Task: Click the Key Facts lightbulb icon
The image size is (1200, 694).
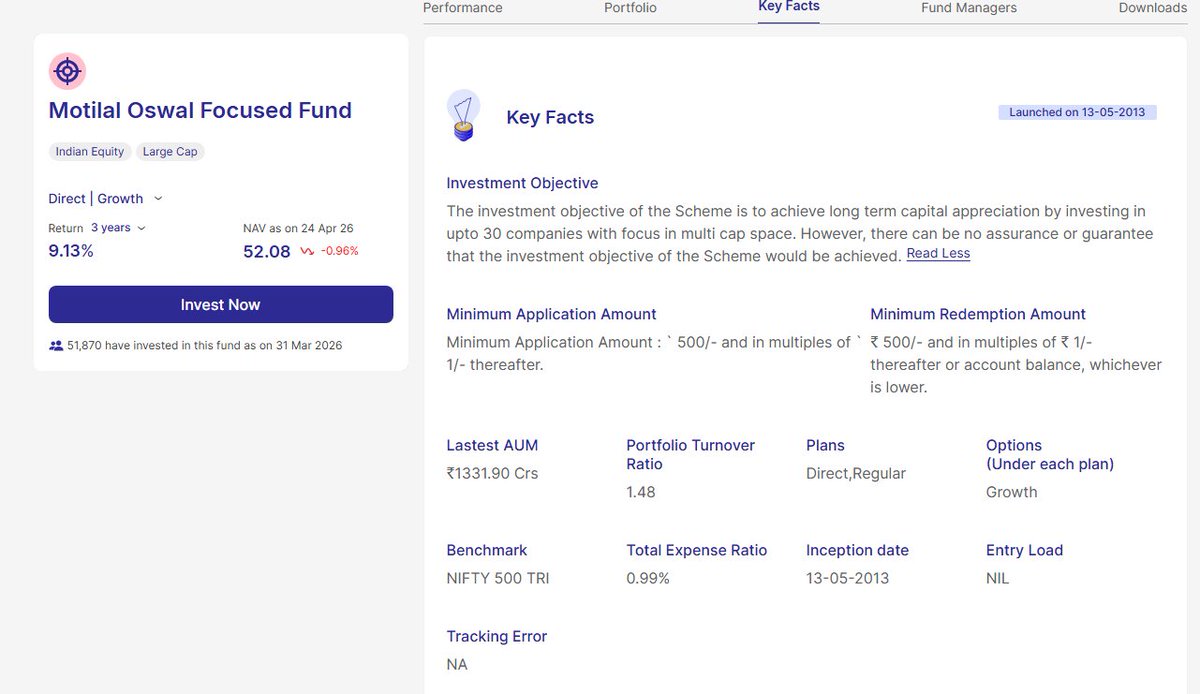Action: pos(463,115)
